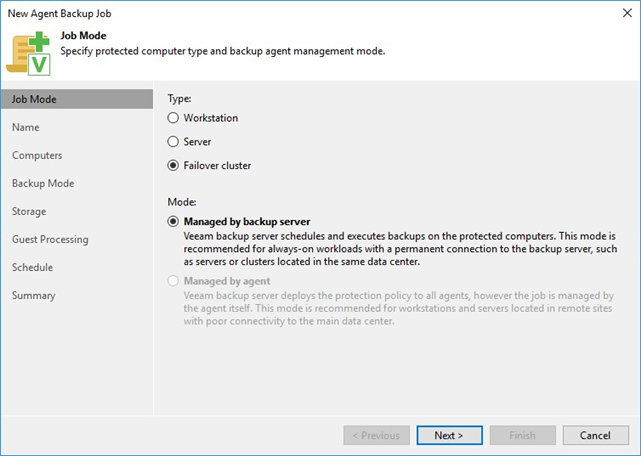Image resolution: width=641 pixels, height=456 pixels.
Task: Open the Backup Mode step
Action: coord(43,183)
